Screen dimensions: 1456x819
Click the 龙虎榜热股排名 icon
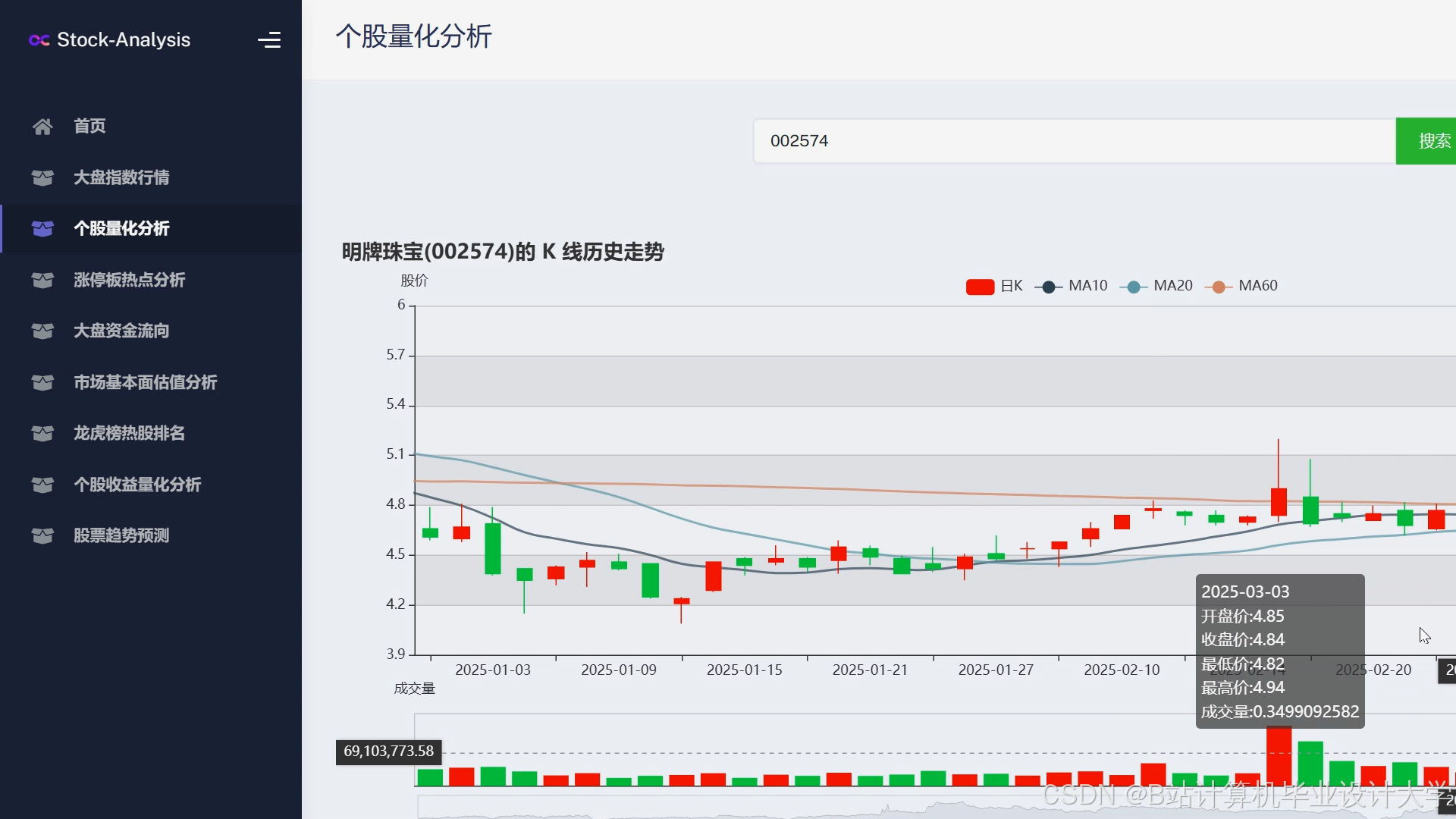tap(42, 433)
